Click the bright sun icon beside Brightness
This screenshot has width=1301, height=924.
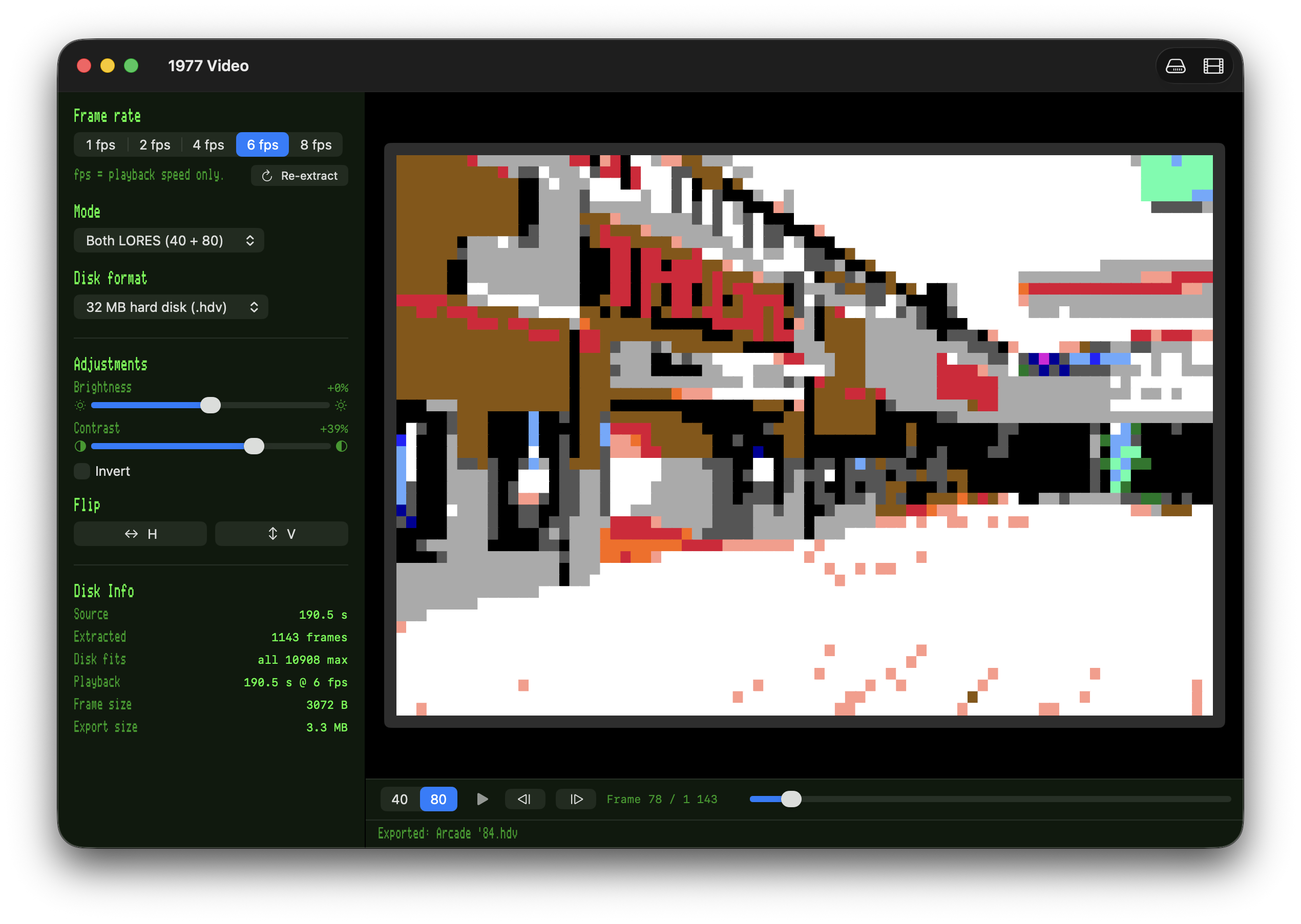[x=341, y=405]
